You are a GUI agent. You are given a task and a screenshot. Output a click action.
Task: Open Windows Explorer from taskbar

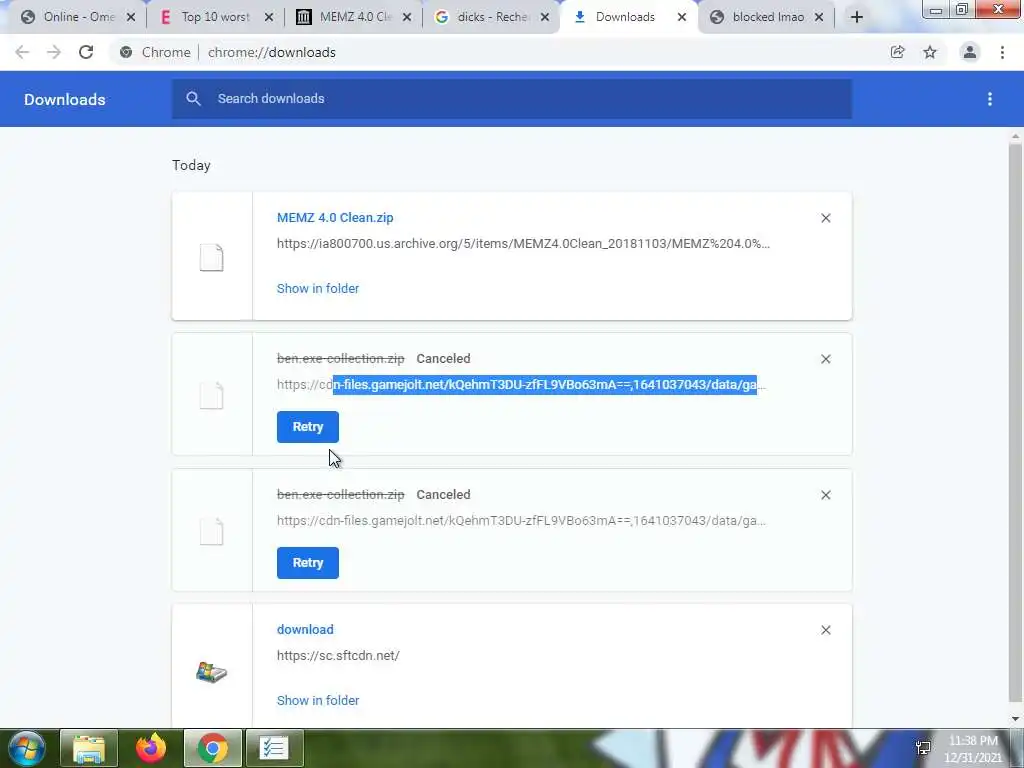pos(89,748)
